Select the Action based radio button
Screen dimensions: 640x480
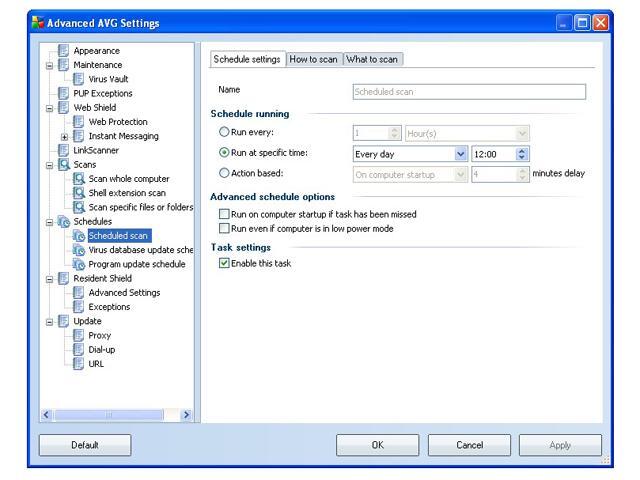click(x=224, y=173)
